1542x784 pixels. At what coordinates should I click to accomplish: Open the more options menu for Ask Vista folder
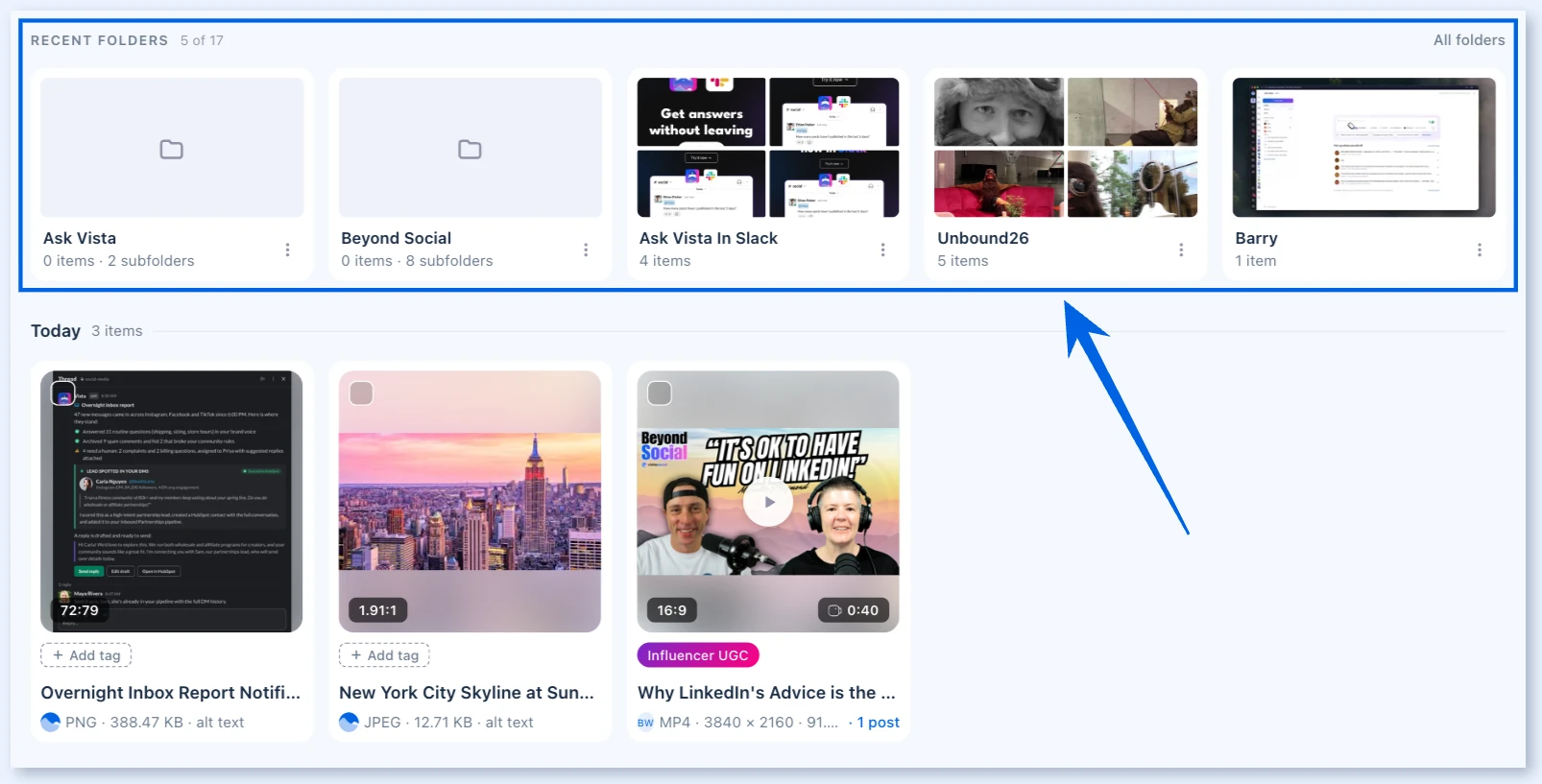coord(287,249)
